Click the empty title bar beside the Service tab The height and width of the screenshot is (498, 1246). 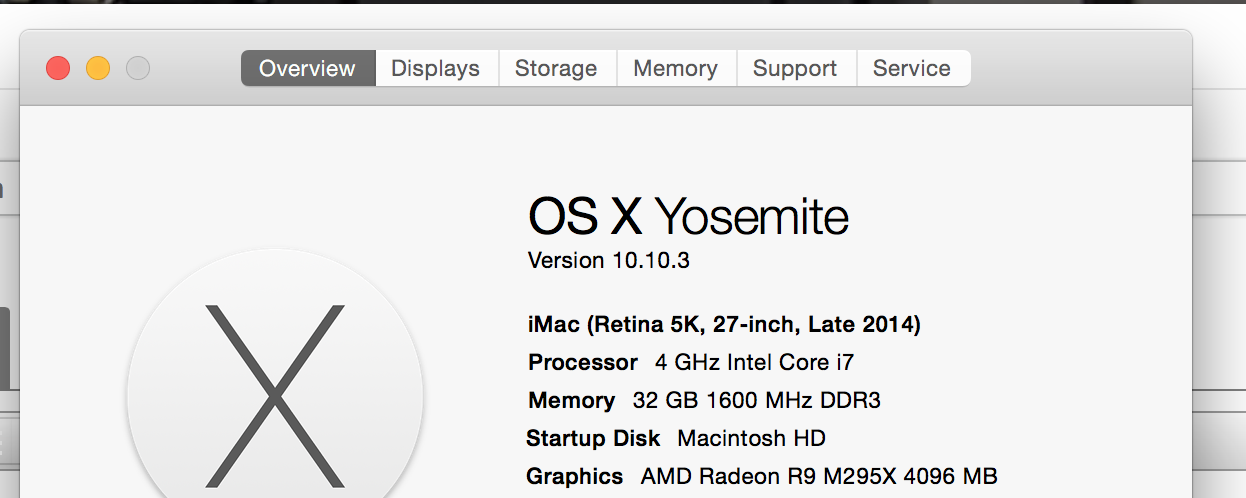(x=1080, y=69)
